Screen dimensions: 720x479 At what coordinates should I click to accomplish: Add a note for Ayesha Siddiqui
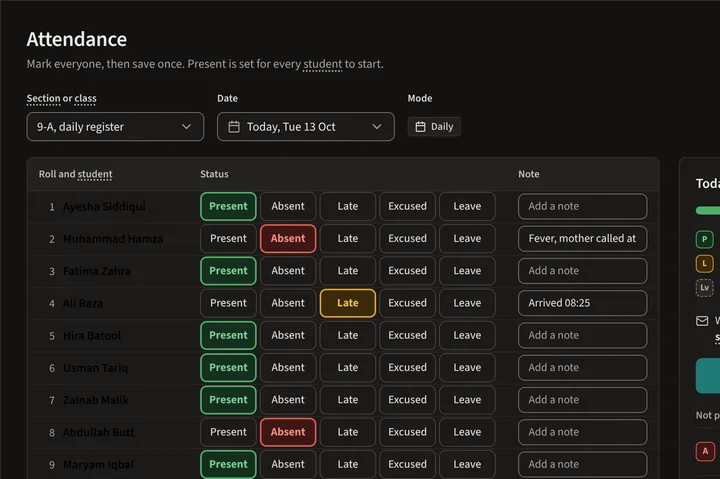point(583,206)
